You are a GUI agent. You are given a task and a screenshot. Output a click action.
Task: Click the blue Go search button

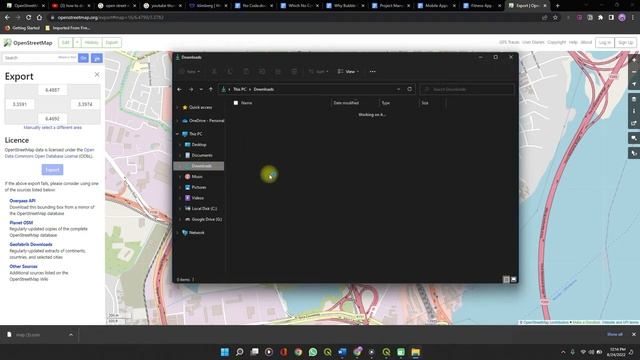(x=83, y=58)
